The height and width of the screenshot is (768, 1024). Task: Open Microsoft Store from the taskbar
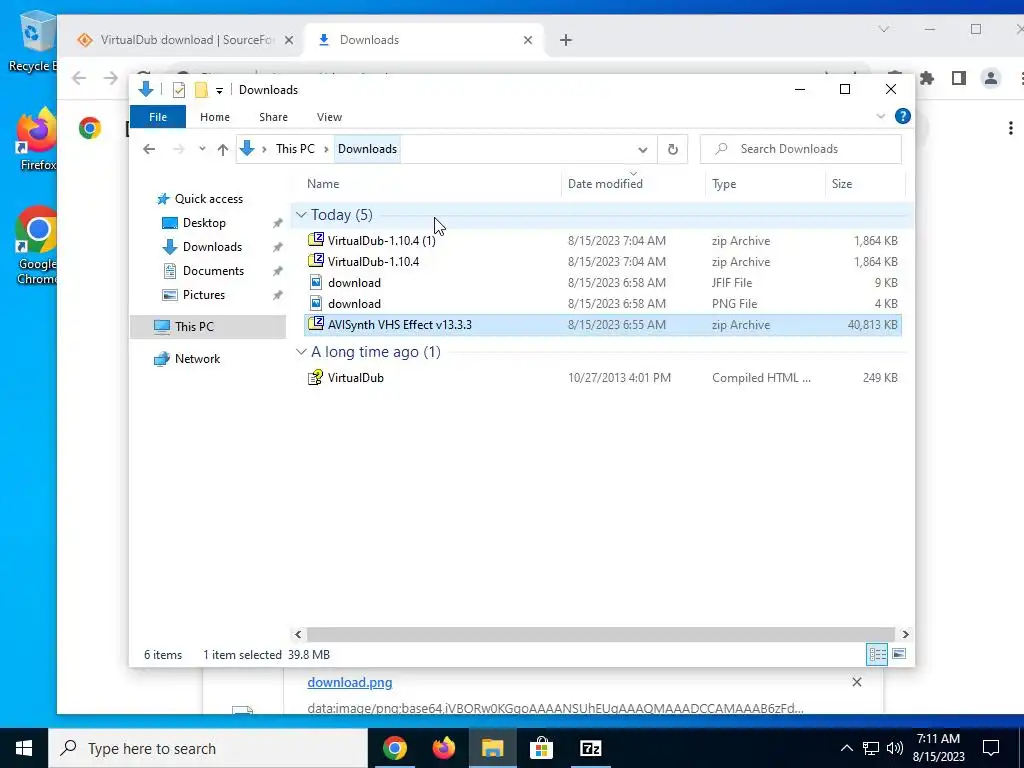[541, 748]
